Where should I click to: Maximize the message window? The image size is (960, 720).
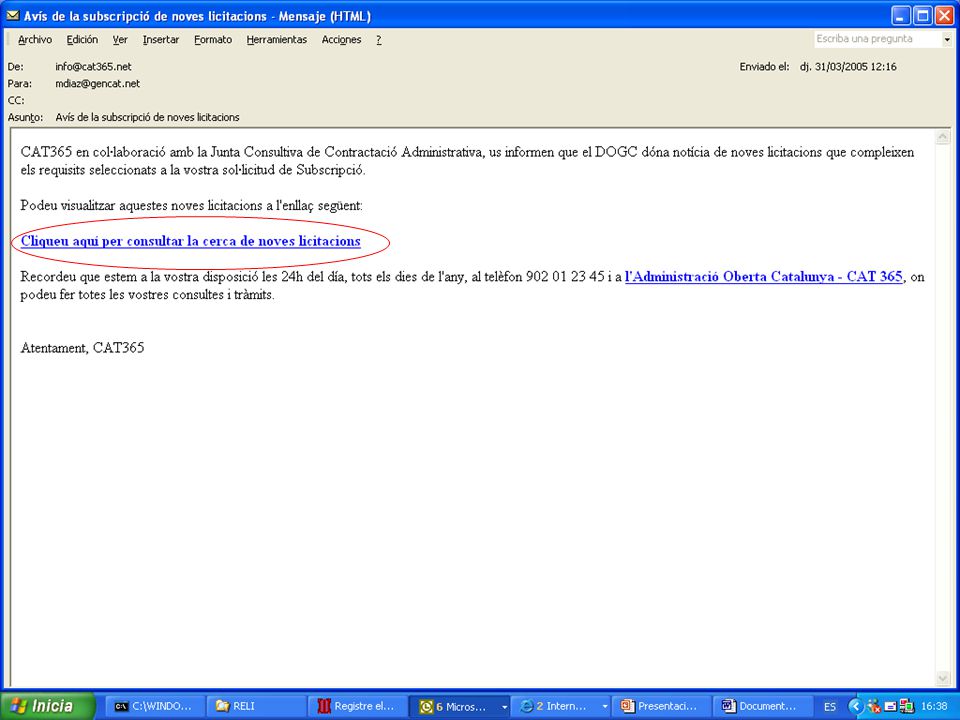(922, 15)
